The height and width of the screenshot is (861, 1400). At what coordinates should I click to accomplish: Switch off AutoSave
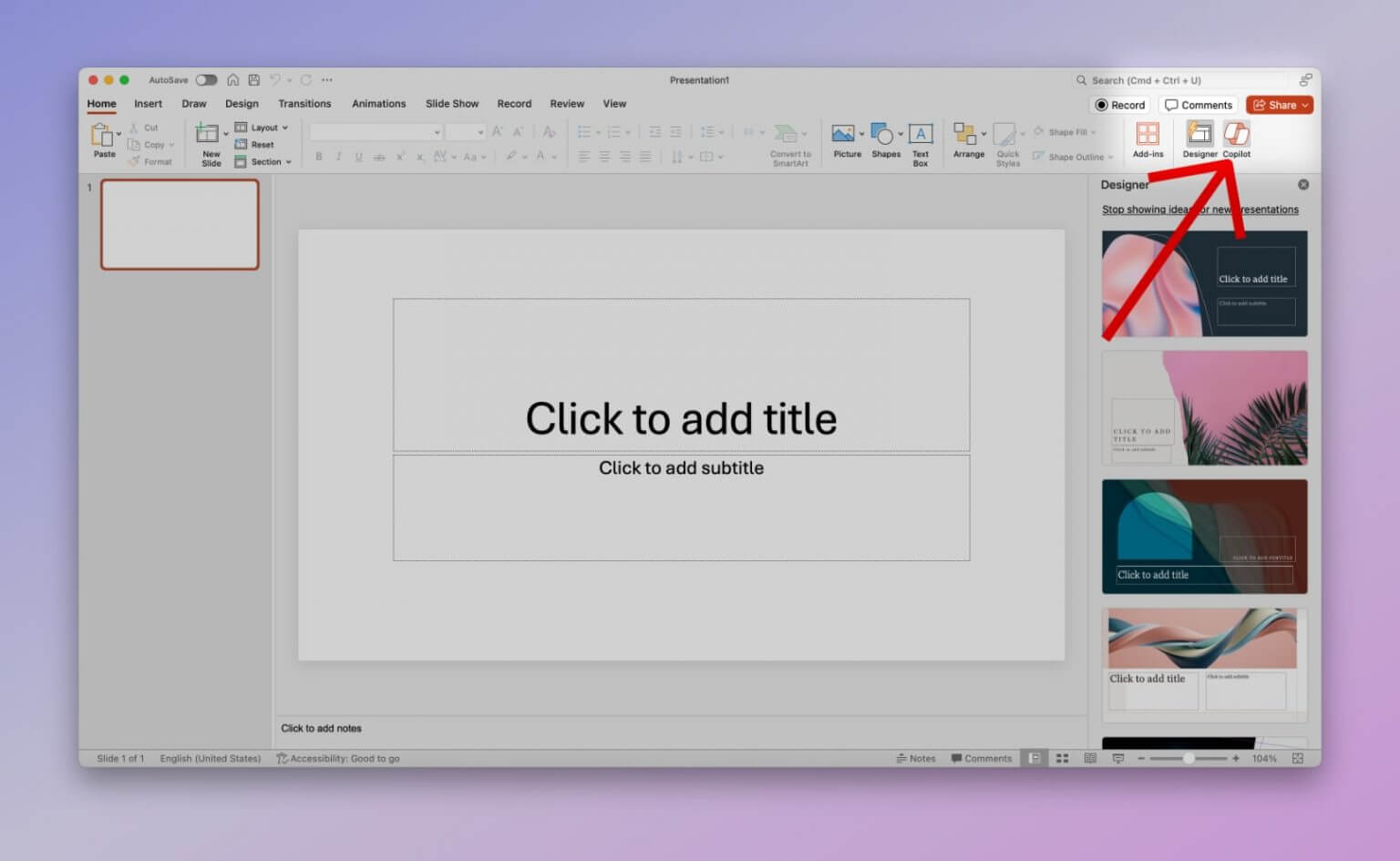tap(206, 79)
